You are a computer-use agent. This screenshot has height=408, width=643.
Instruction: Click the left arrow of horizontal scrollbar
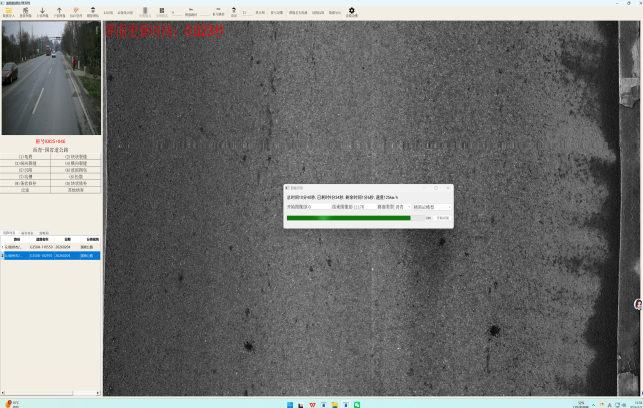pos(3,393)
